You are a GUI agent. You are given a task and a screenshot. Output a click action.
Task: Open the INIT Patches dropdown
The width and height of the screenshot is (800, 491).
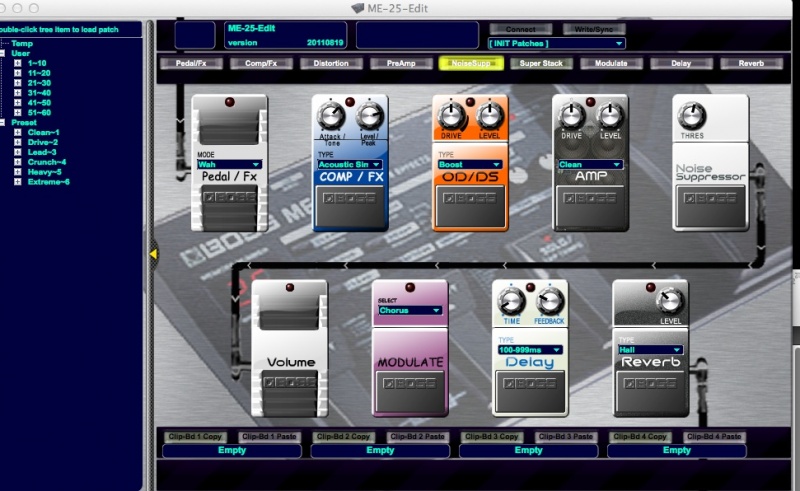click(557, 43)
